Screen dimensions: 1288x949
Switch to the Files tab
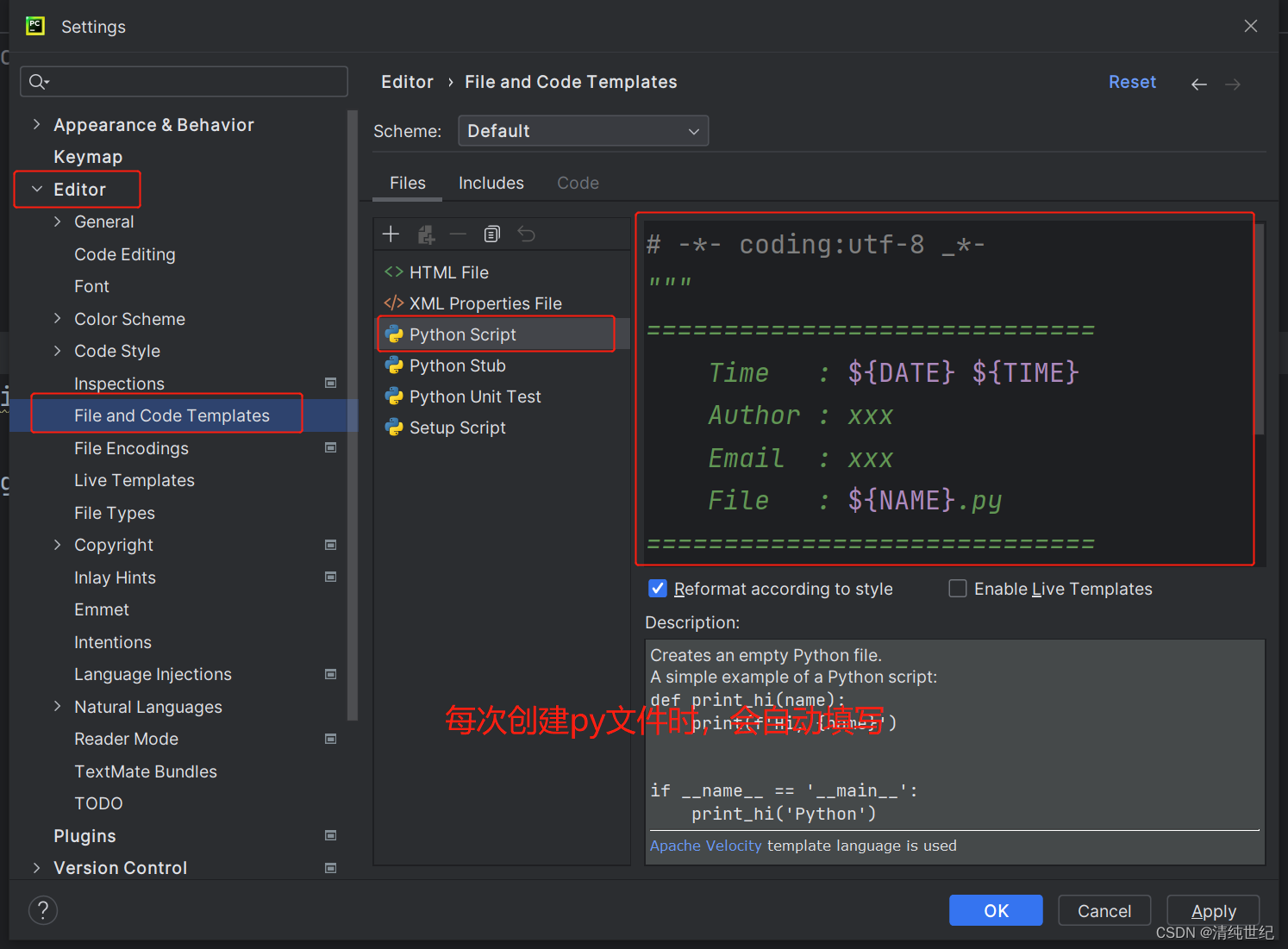[407, 183]
